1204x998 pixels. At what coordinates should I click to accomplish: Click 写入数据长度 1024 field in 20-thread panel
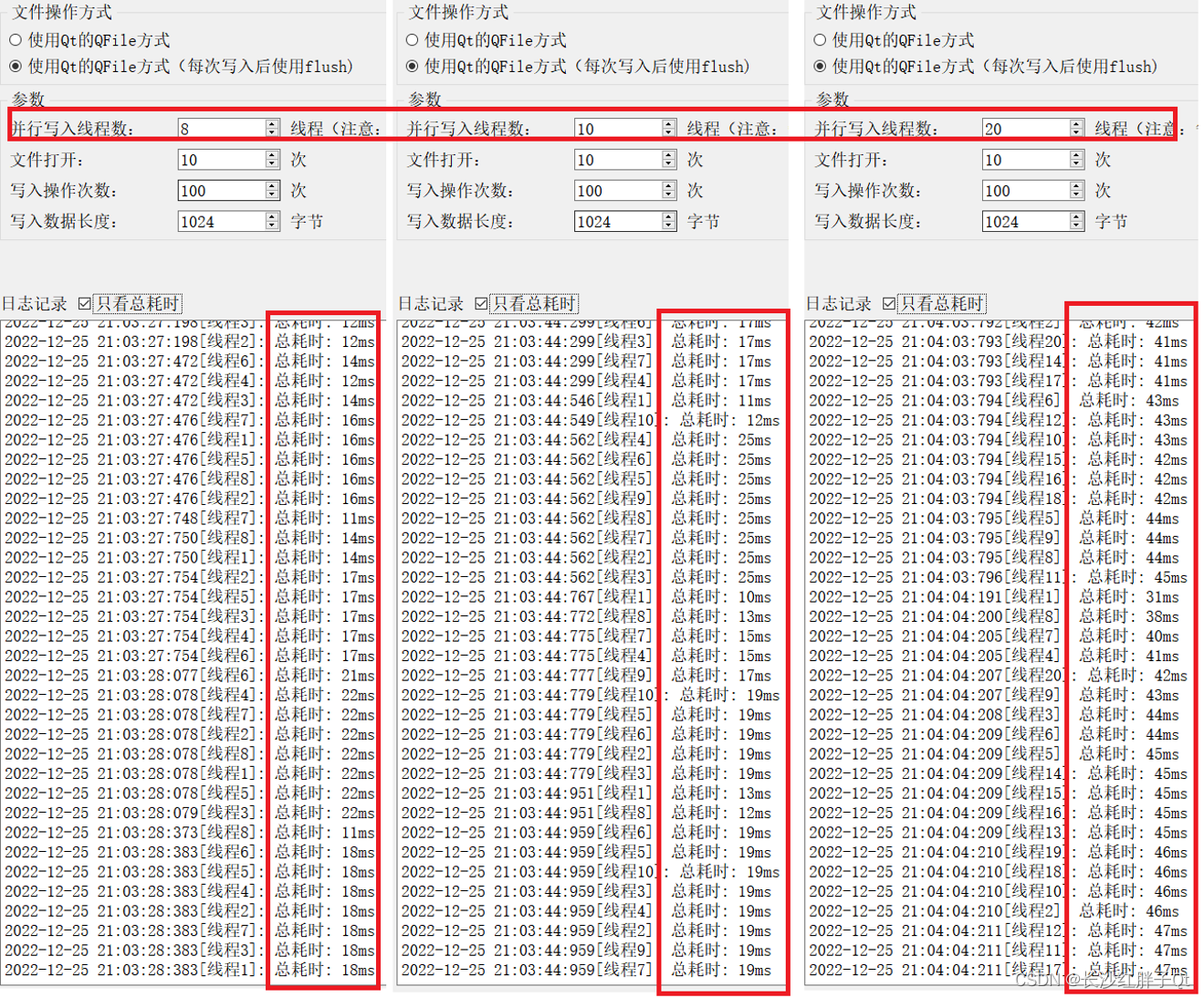(1026, 222)
